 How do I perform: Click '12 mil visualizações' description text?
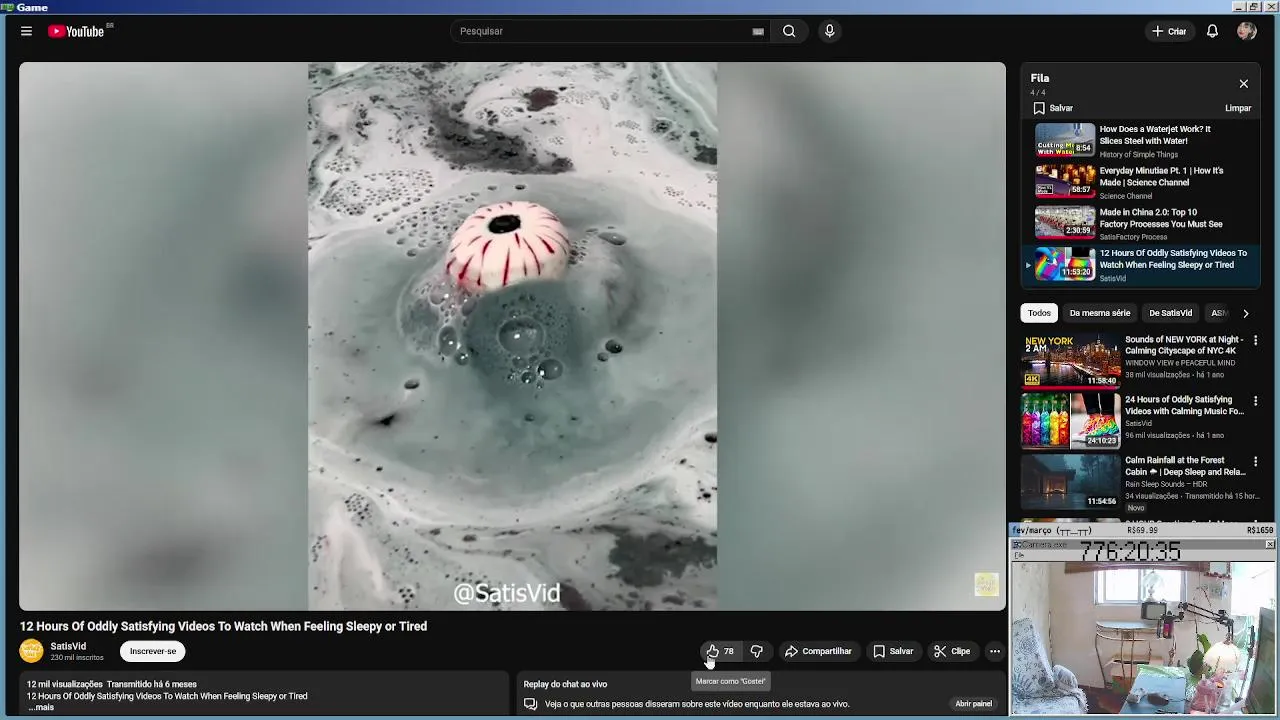click(x=64, y=684)
